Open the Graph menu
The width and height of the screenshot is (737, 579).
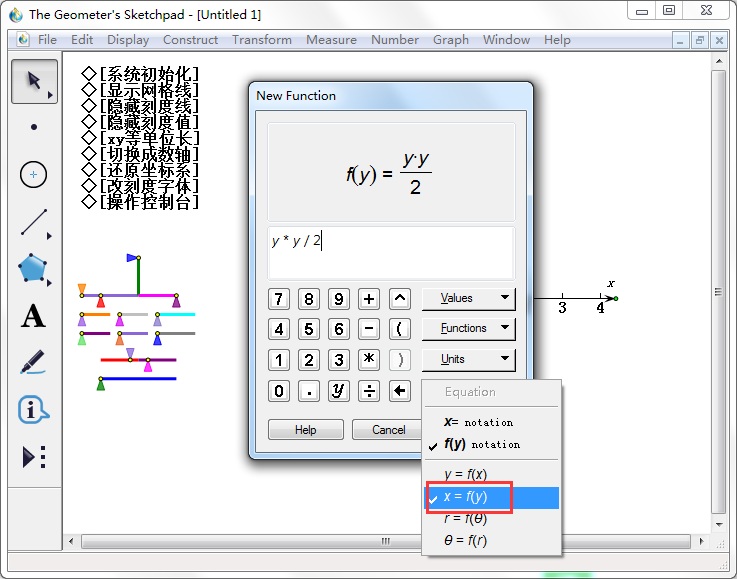point(450,40)
